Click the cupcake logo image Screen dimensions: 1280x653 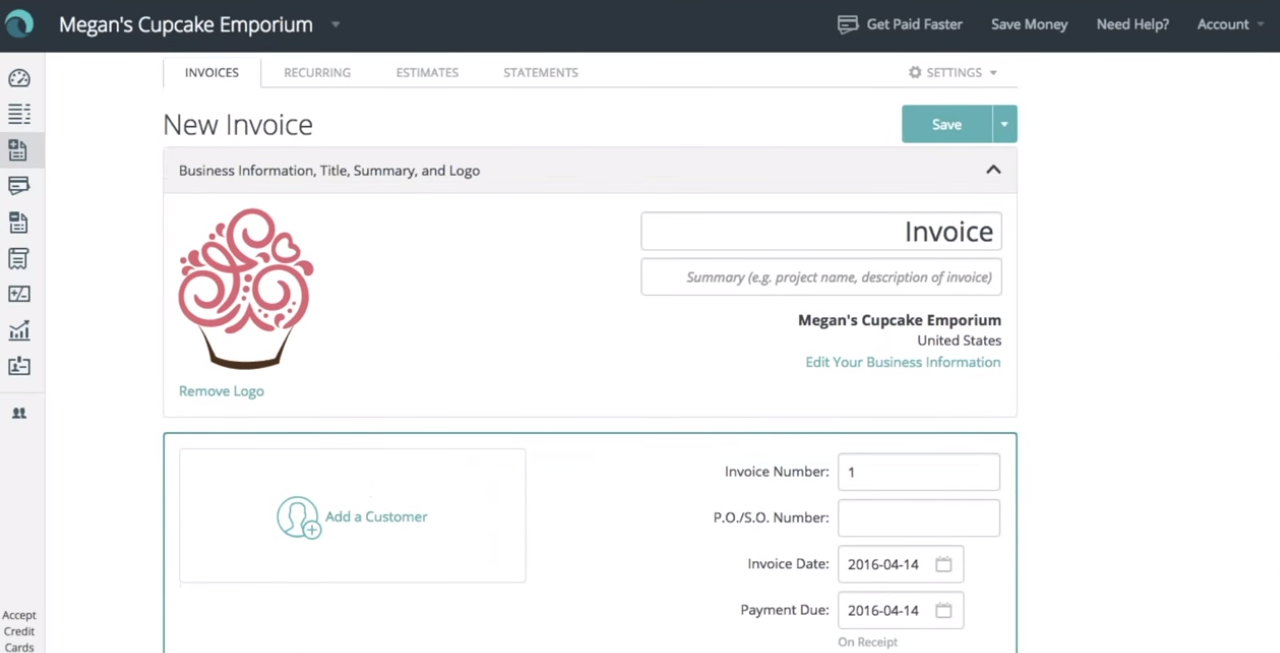[246, 288]
